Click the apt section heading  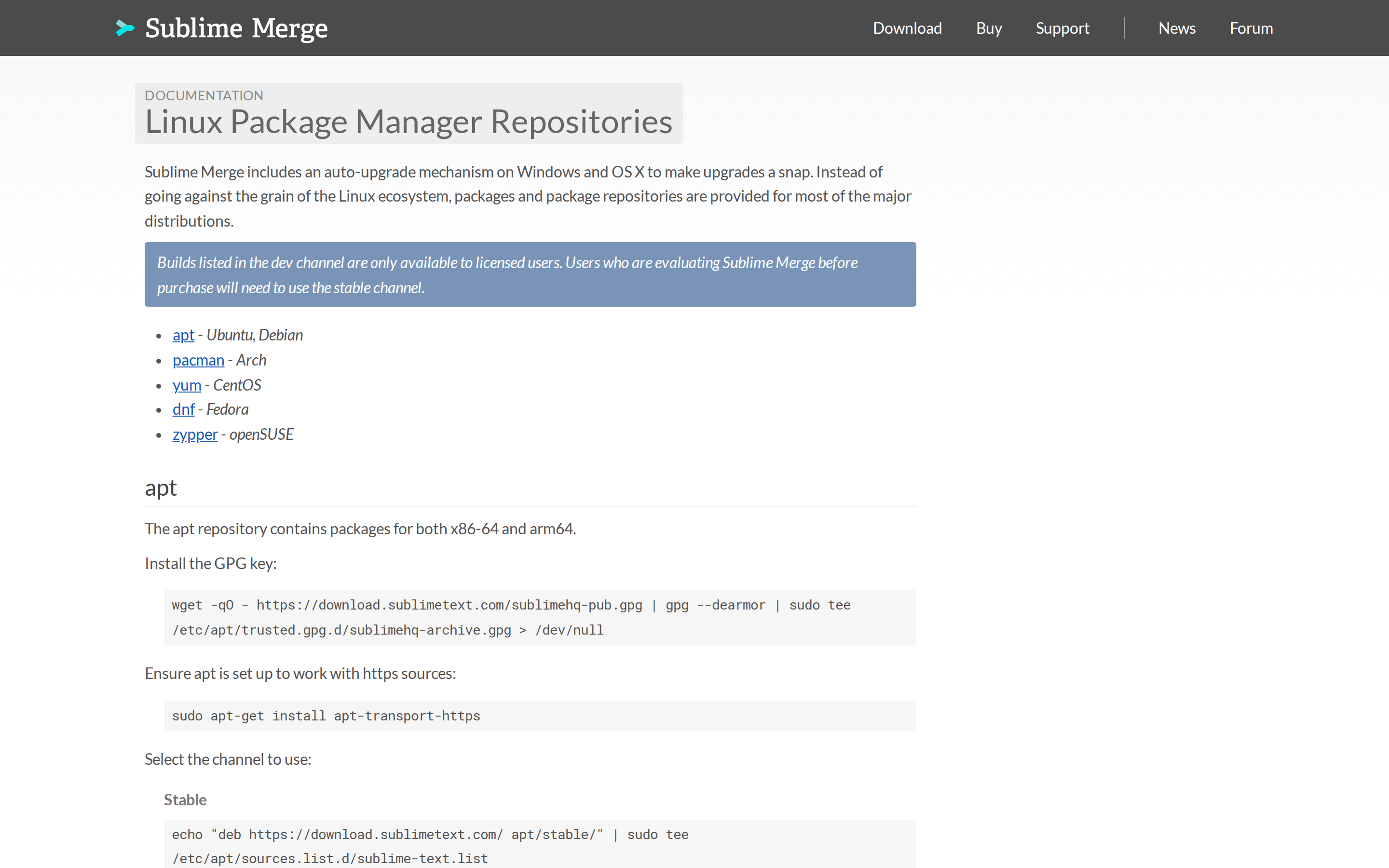(x=161, y=488)
